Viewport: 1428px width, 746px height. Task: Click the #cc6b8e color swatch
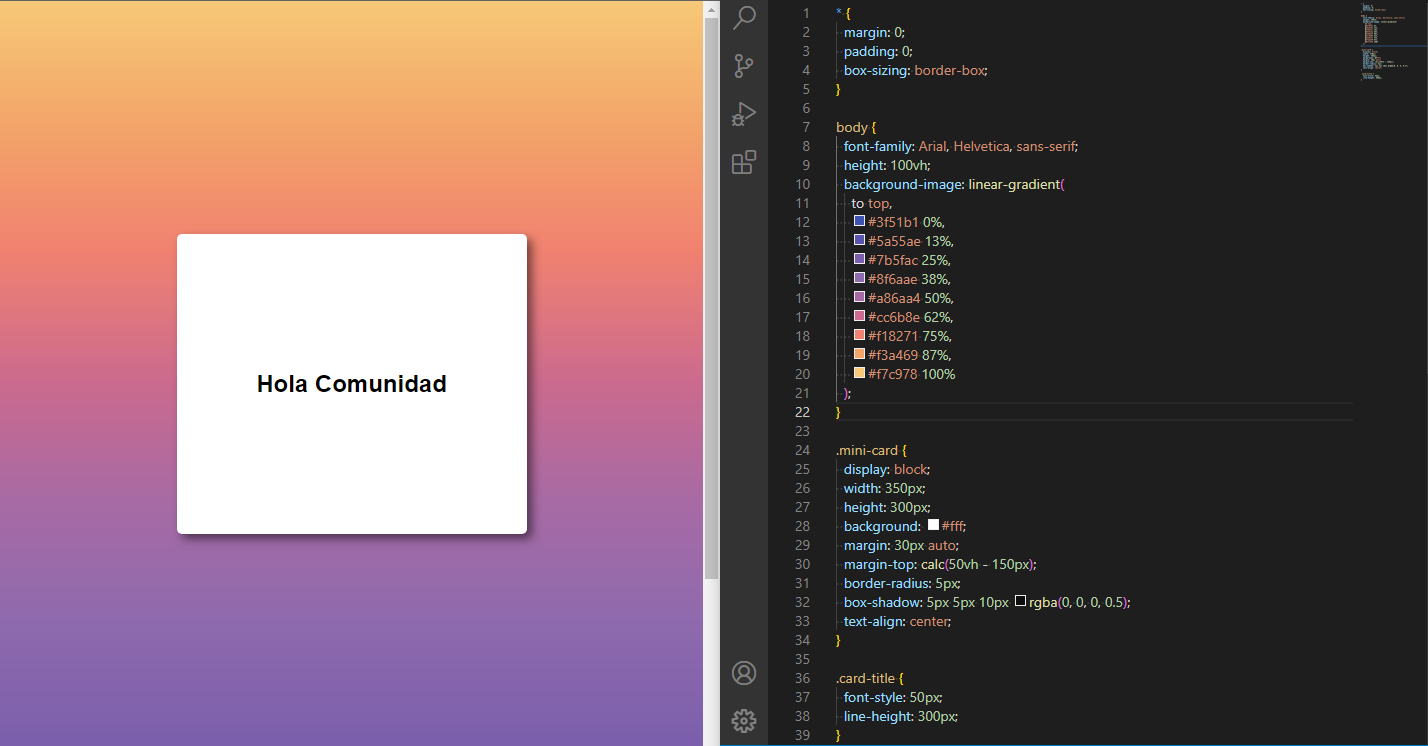pos(860,316)
